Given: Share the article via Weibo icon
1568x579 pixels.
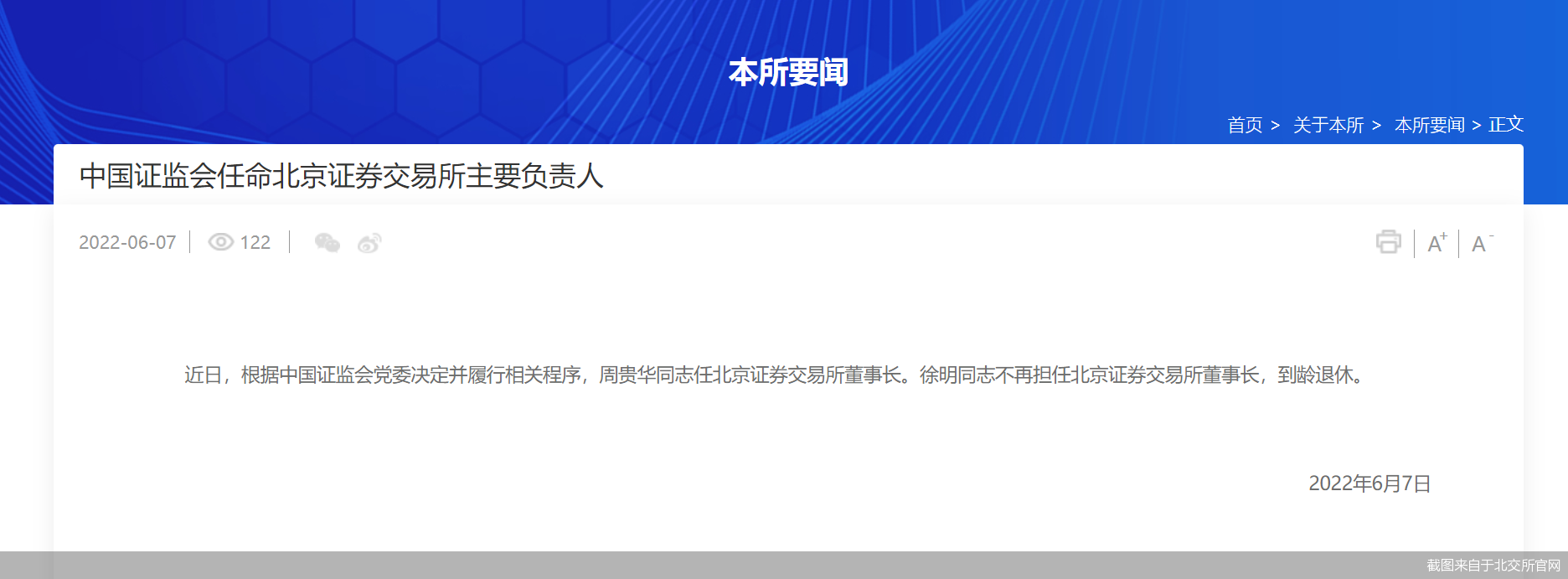Looking at the screenshot, I should pyautogui.click(x=369, y=243).
